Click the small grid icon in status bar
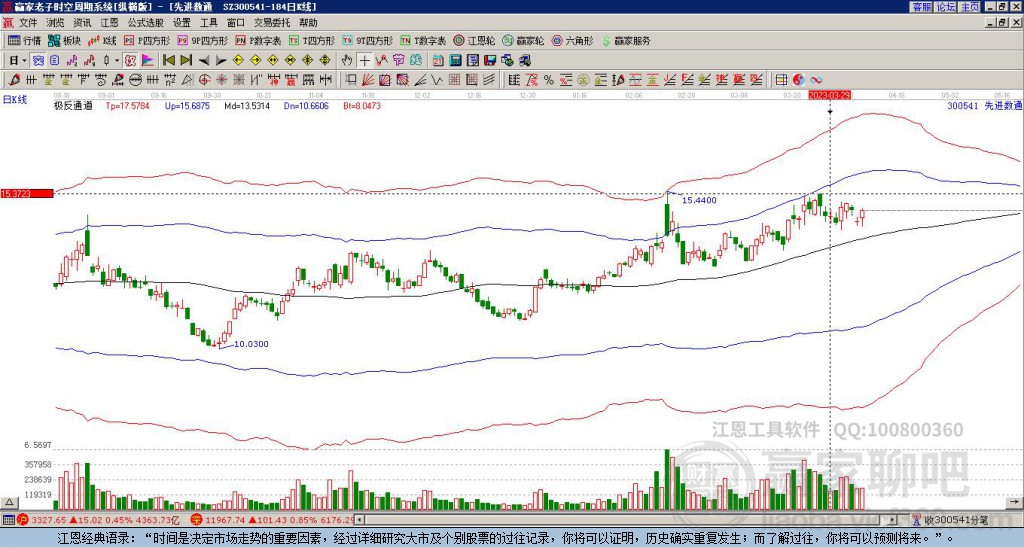Viewport: 1024px width, 548px height. coord(8,520)
